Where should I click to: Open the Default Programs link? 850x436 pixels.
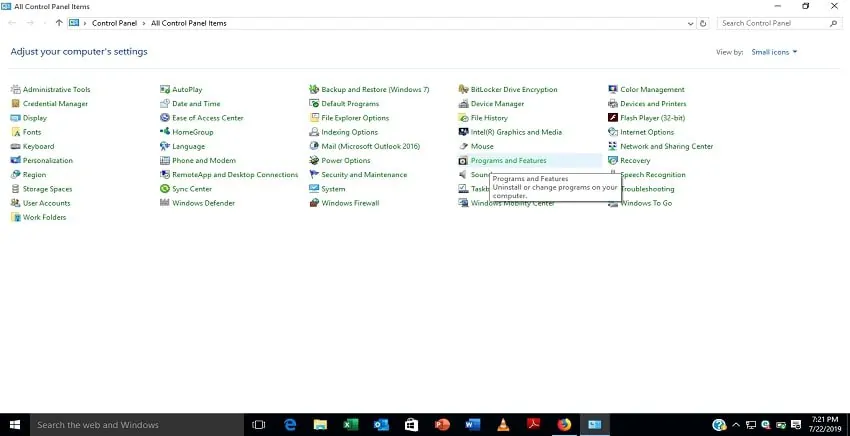click(x=350, y=104)
